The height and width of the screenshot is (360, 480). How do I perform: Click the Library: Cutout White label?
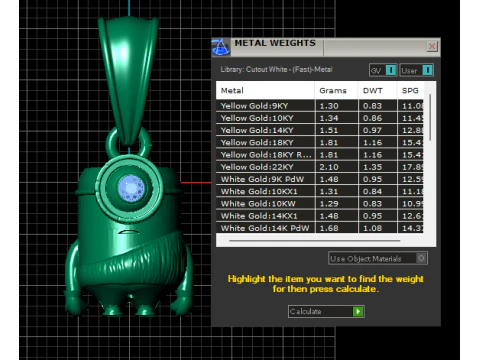[x=277, y=69]
